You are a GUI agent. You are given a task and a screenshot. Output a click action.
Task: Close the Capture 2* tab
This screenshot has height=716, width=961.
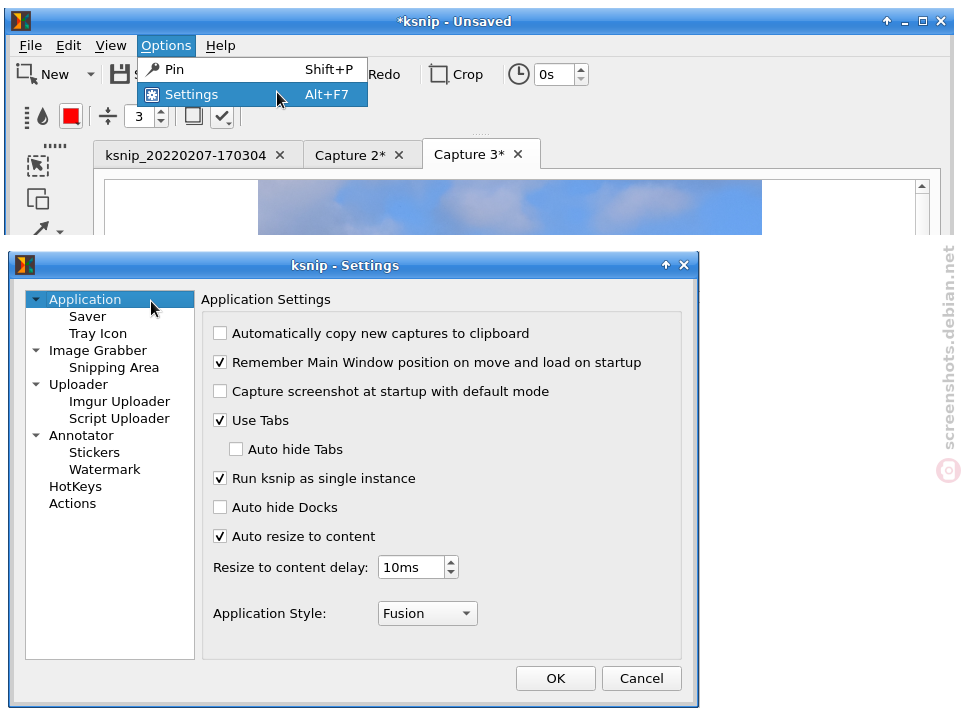(x=399, y=155)
